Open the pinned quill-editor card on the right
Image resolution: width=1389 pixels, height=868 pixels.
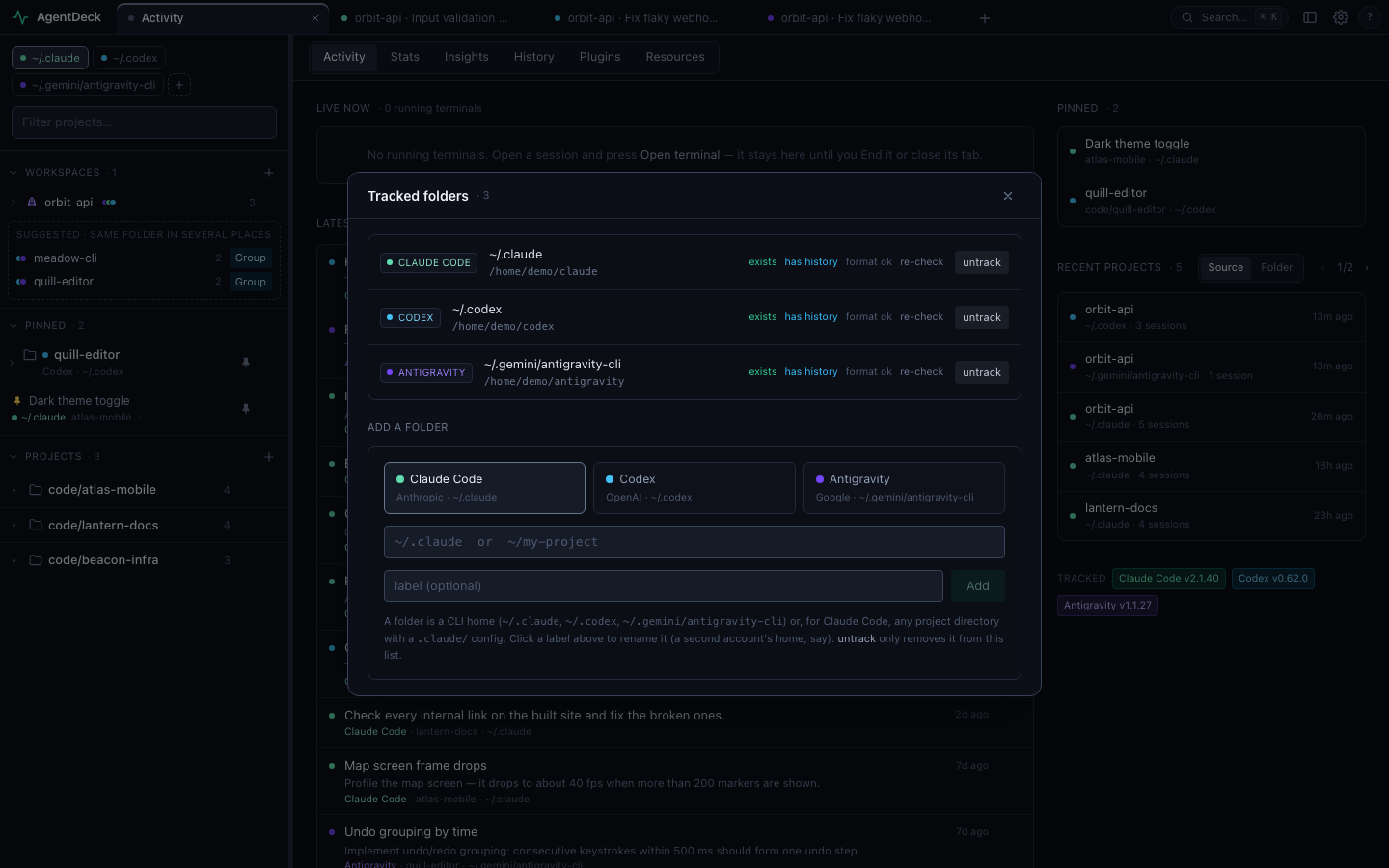[1212, 201]
